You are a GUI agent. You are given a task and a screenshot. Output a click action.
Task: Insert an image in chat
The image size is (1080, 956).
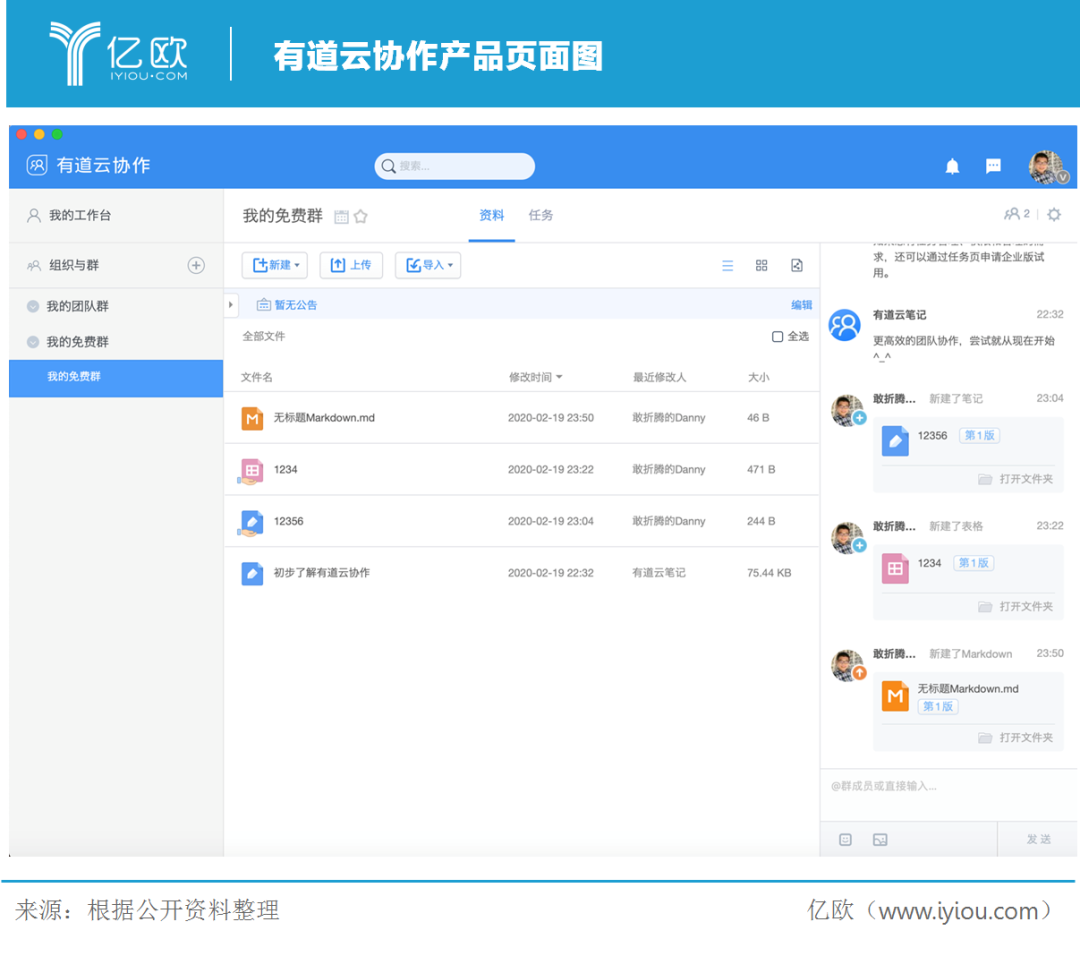[x=880, y=840]
